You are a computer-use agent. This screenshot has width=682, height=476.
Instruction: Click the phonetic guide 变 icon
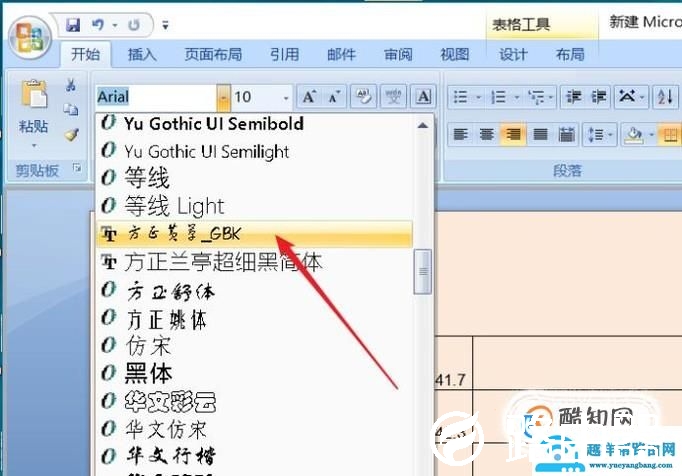click(x=393, y=97)
